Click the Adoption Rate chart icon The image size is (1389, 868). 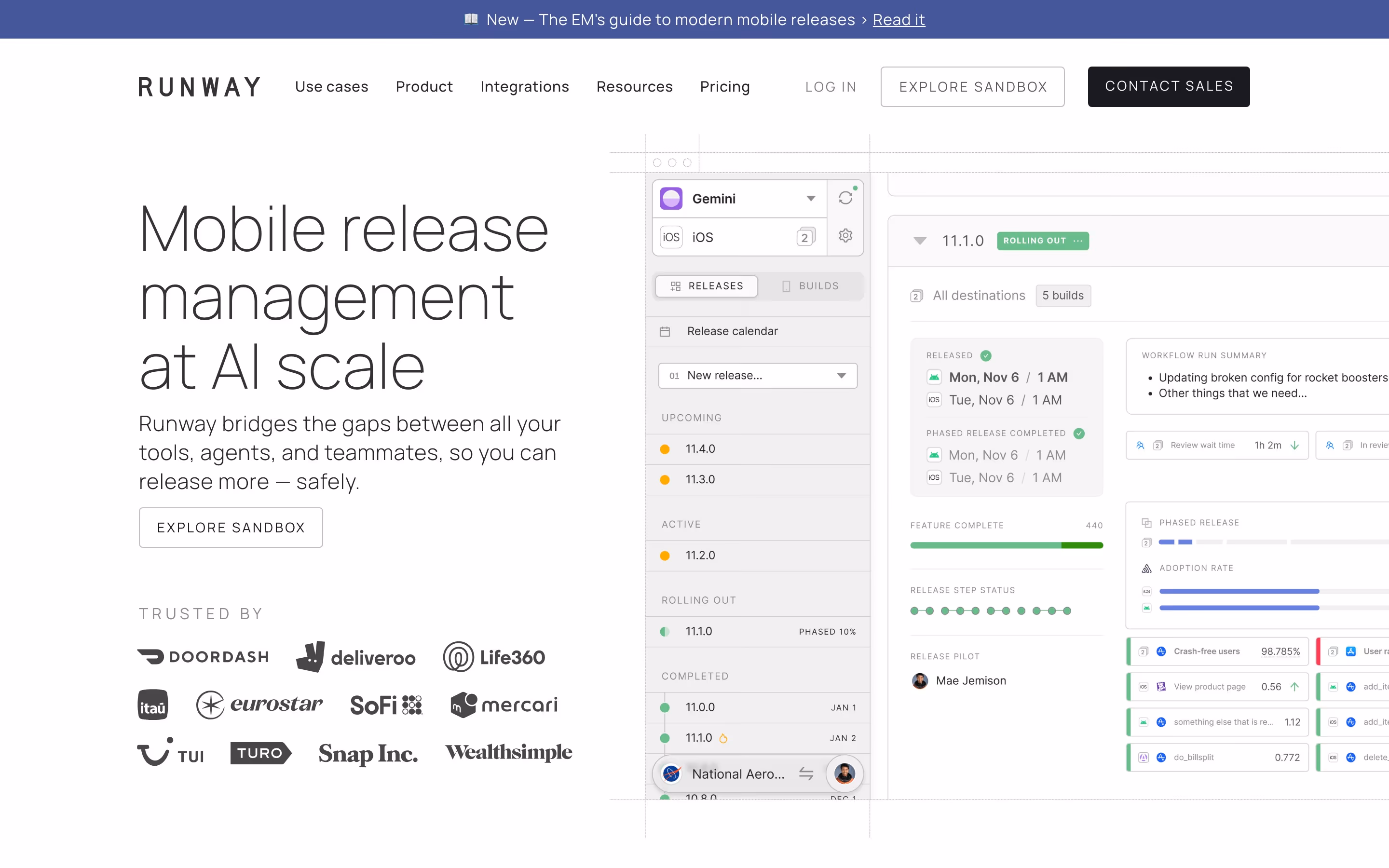1146,568
